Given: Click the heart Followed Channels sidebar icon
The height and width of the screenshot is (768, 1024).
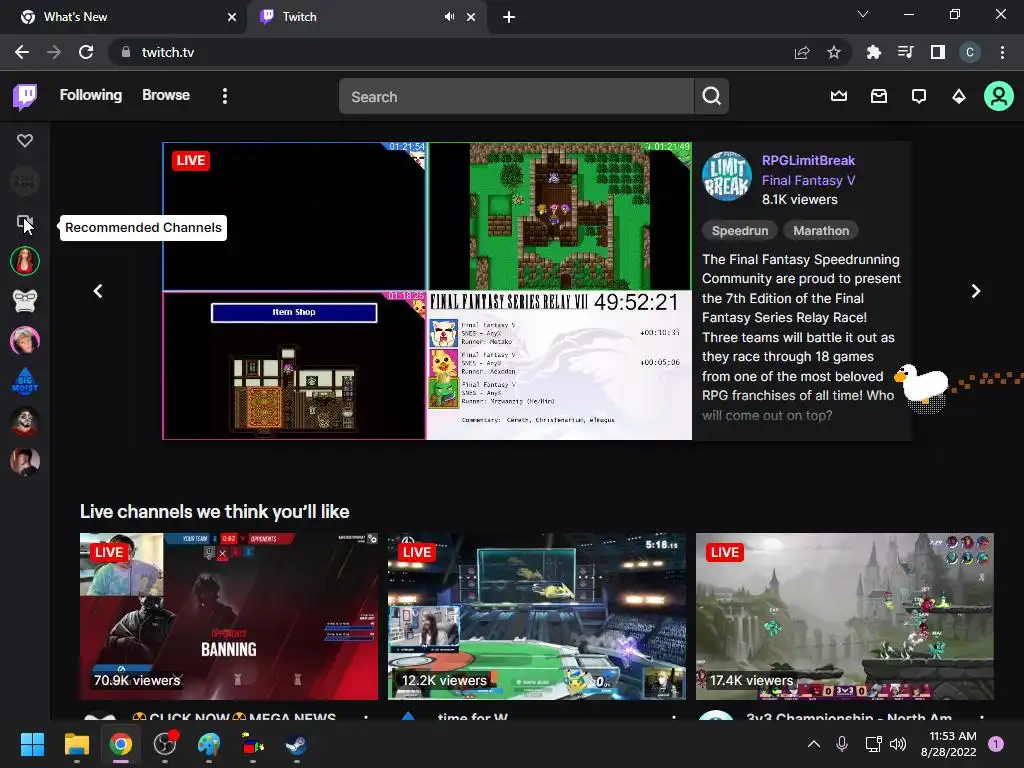Looking at the screenshot, I should [x=25, y=140].
